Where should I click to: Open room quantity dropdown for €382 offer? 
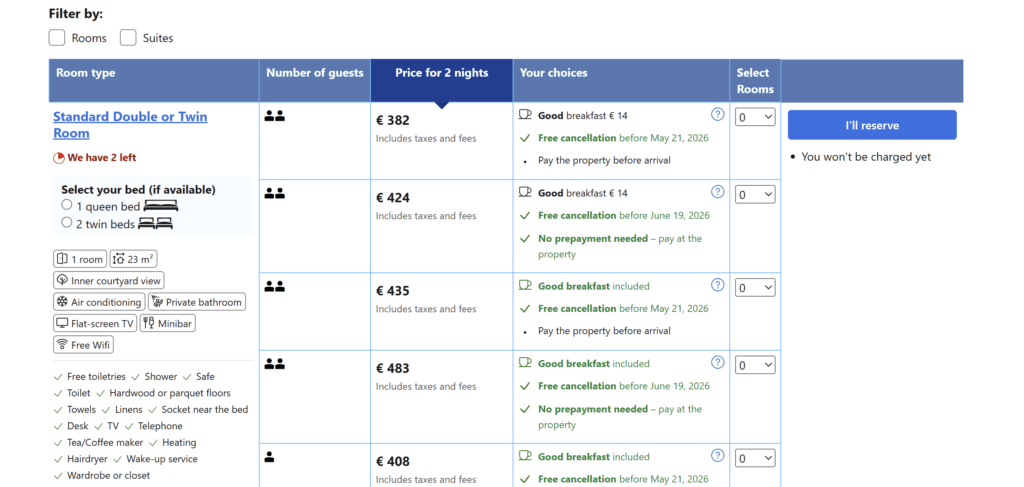pos(755,118)
